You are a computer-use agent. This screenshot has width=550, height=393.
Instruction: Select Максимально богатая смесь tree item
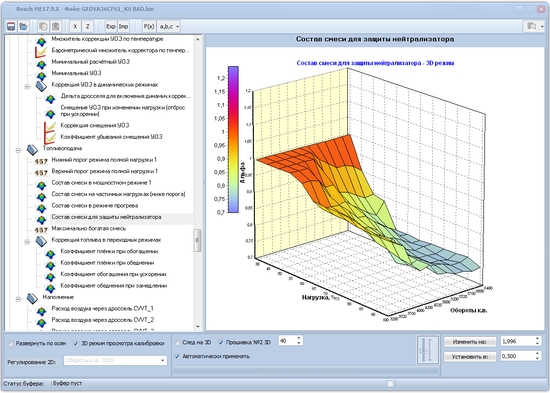[x=88, y=228]
